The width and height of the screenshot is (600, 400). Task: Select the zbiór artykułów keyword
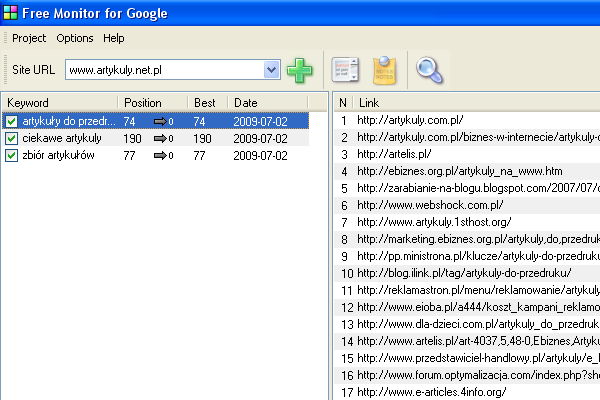[58, 155]
